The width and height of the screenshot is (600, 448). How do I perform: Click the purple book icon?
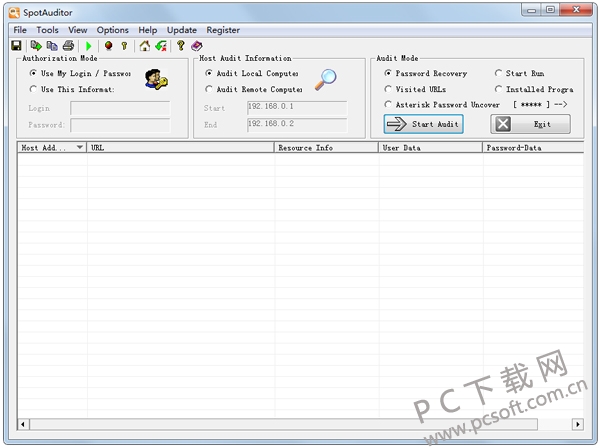pos(197,46)
